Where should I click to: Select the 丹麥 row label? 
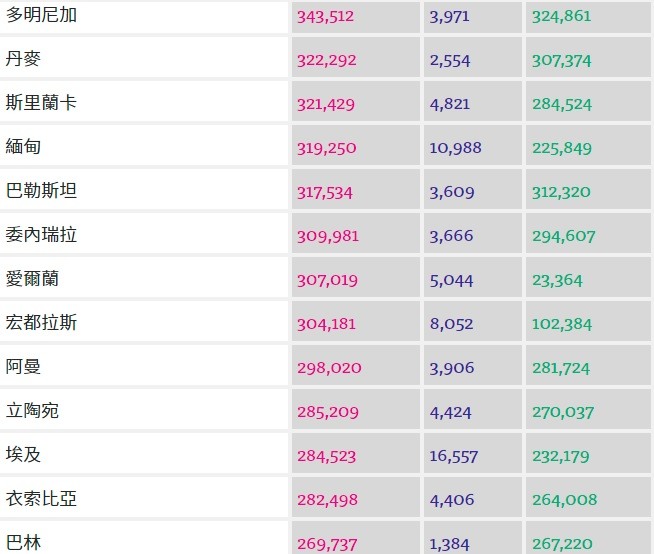pos(23,59)
